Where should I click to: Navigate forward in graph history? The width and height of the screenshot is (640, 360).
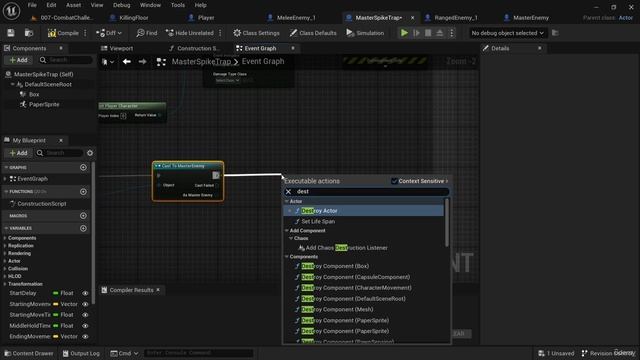point(142,62)
